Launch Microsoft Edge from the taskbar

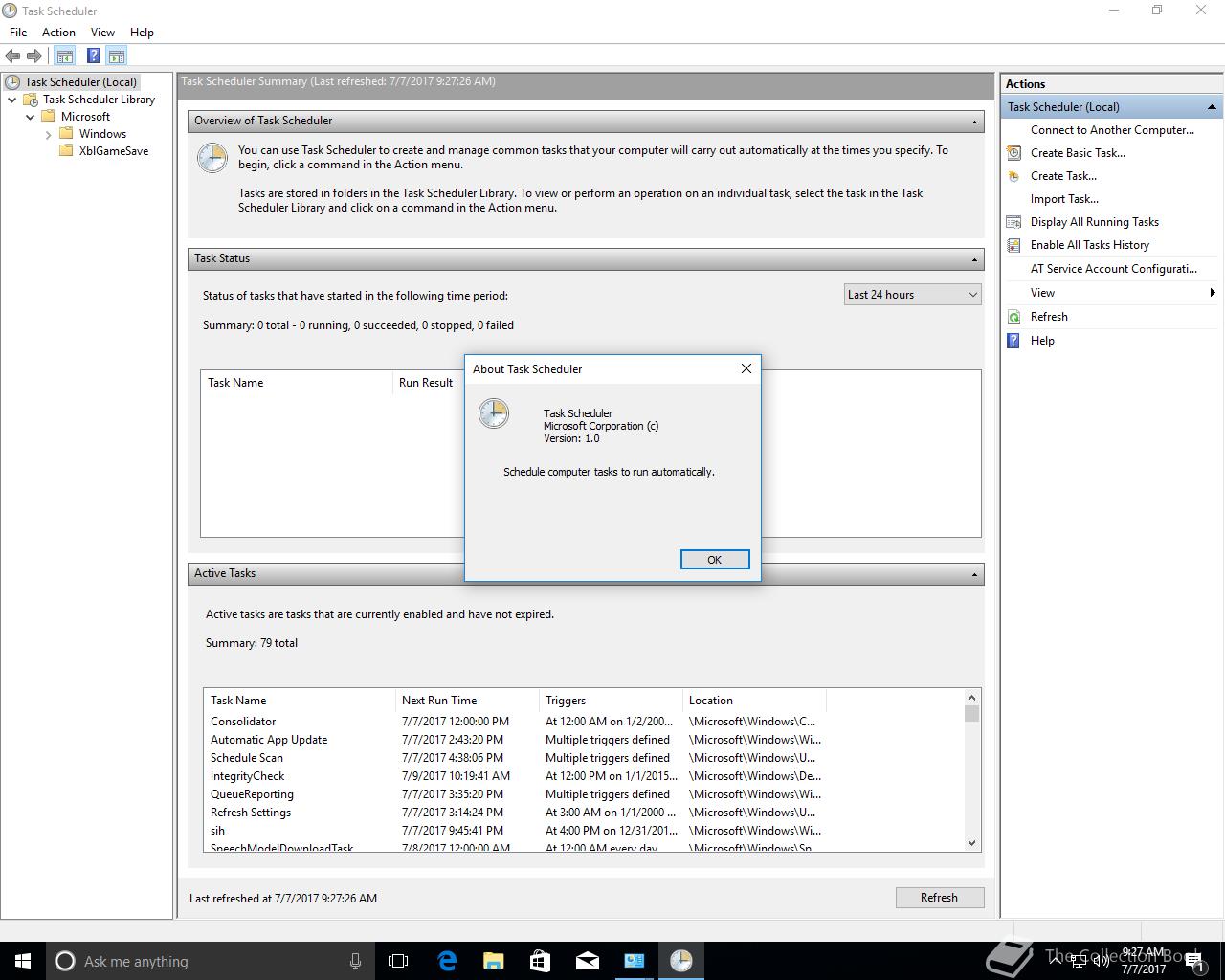(x=447, y=961)
